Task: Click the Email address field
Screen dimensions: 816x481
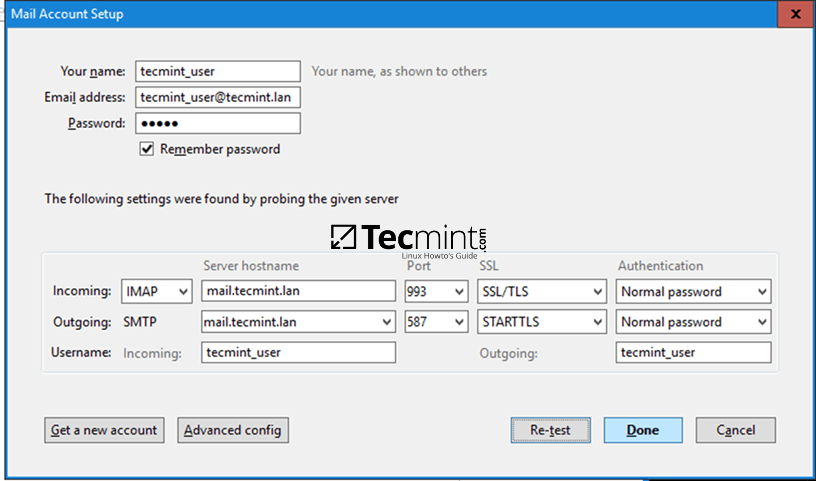Action: 218,97
